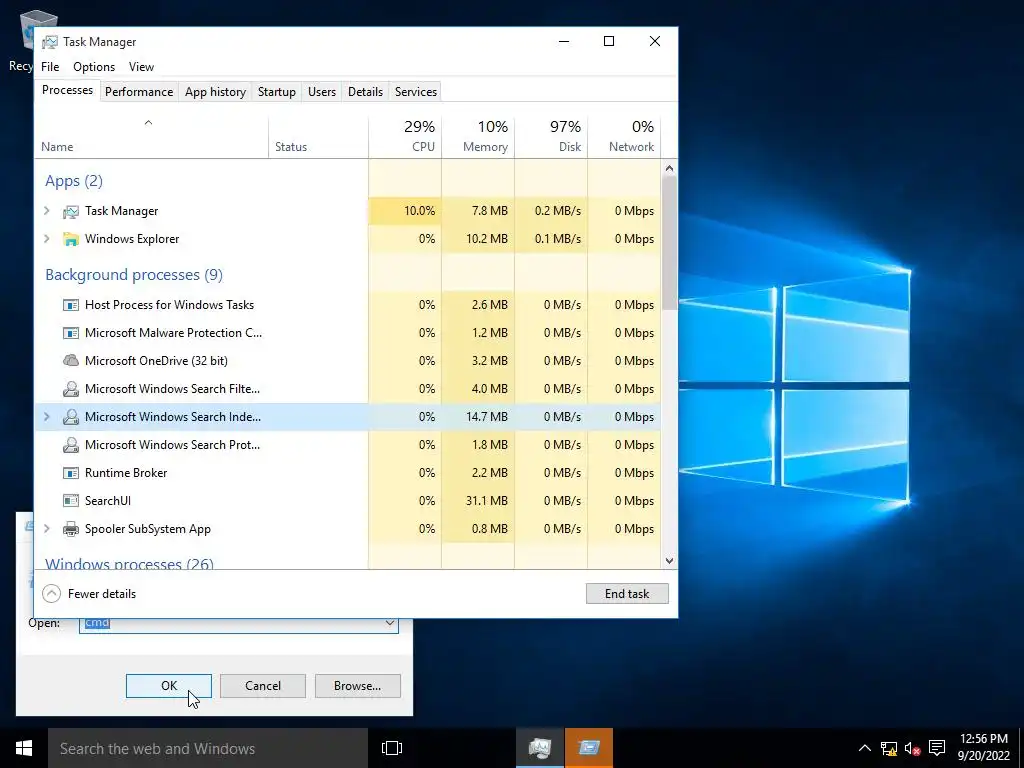Switch to the Services tab
Screen dimensions: 1024x768
point(416,92)
